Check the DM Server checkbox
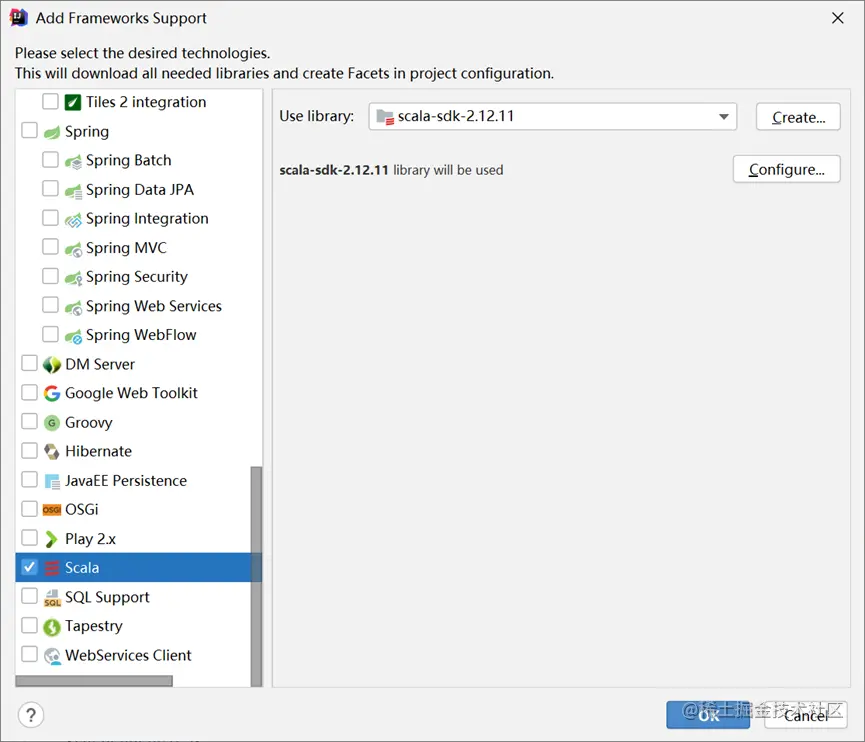 tap(29, 363)
